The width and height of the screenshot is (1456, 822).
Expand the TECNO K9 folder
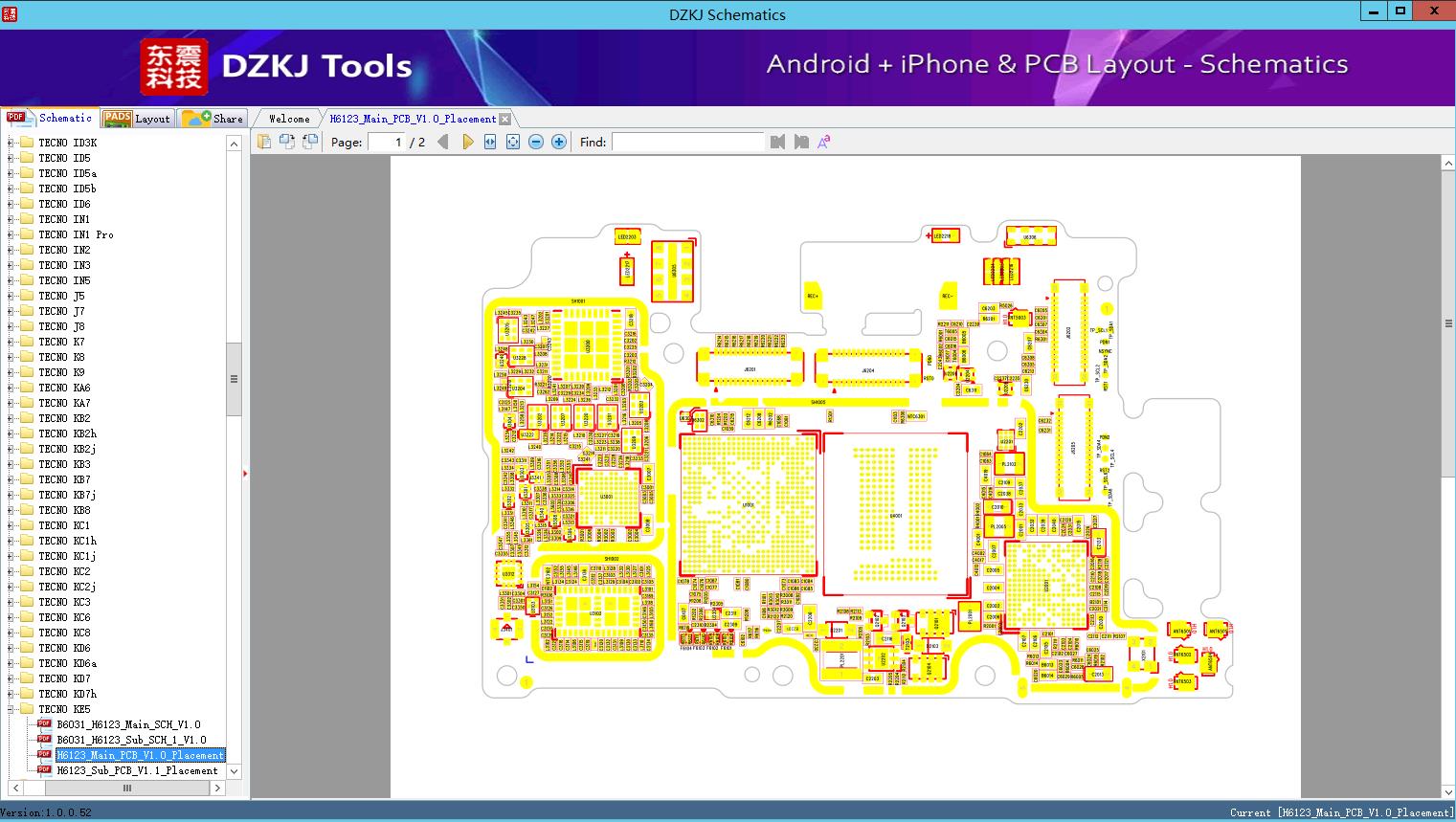tap(11, 372)
